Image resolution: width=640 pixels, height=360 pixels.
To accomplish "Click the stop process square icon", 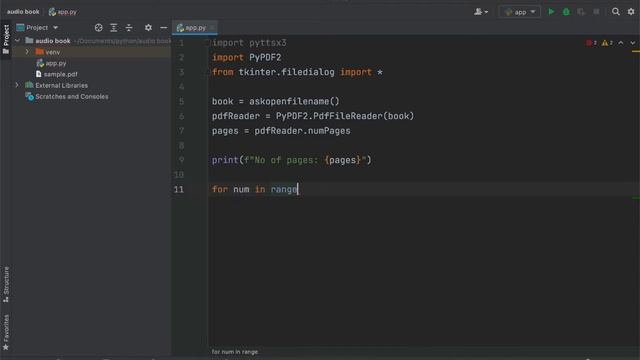I will click(x=596, y=12).
